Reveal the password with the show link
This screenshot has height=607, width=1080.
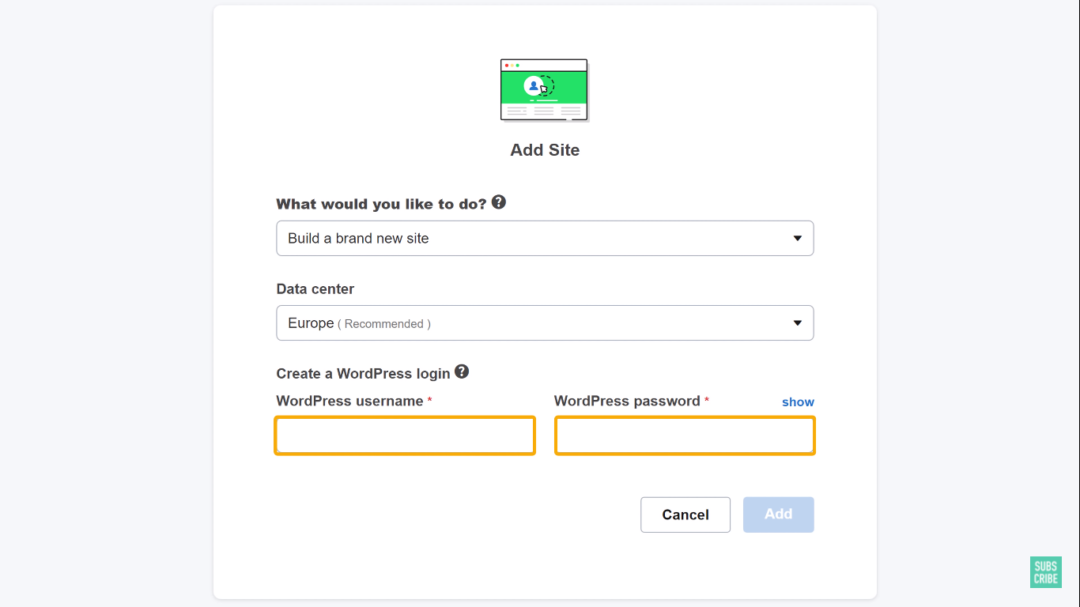[x=798, y=402]
